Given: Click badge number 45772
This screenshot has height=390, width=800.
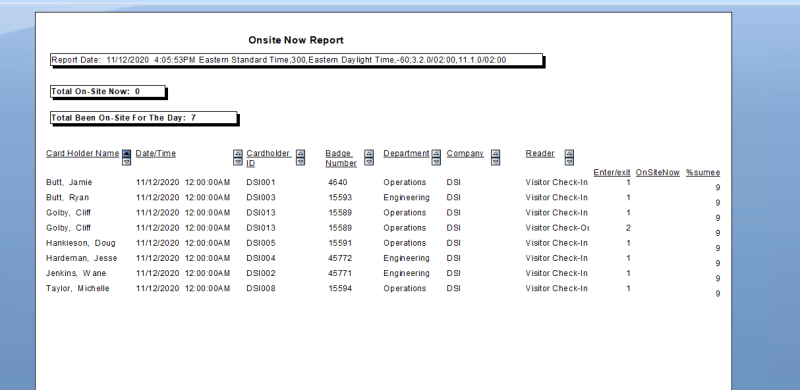Looking at the screenshot, I should click(340, 258).
